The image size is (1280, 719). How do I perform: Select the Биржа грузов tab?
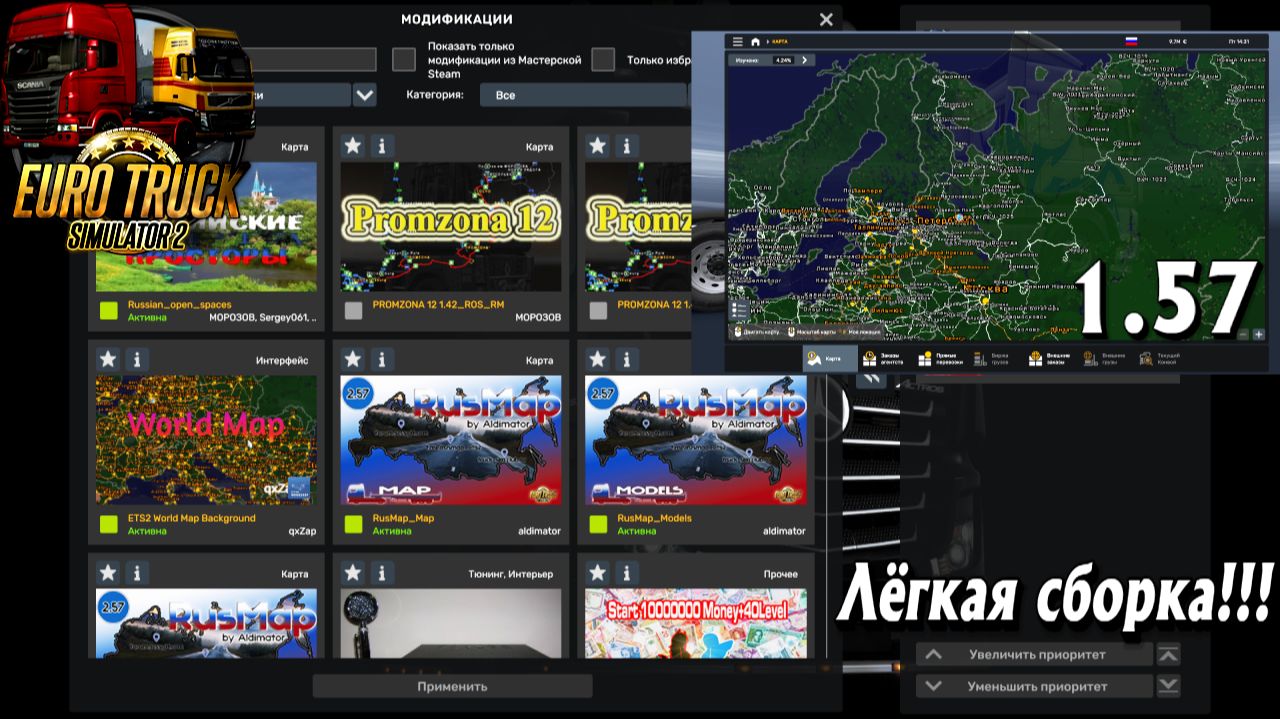pyautogui.click(x=995, y=358)
